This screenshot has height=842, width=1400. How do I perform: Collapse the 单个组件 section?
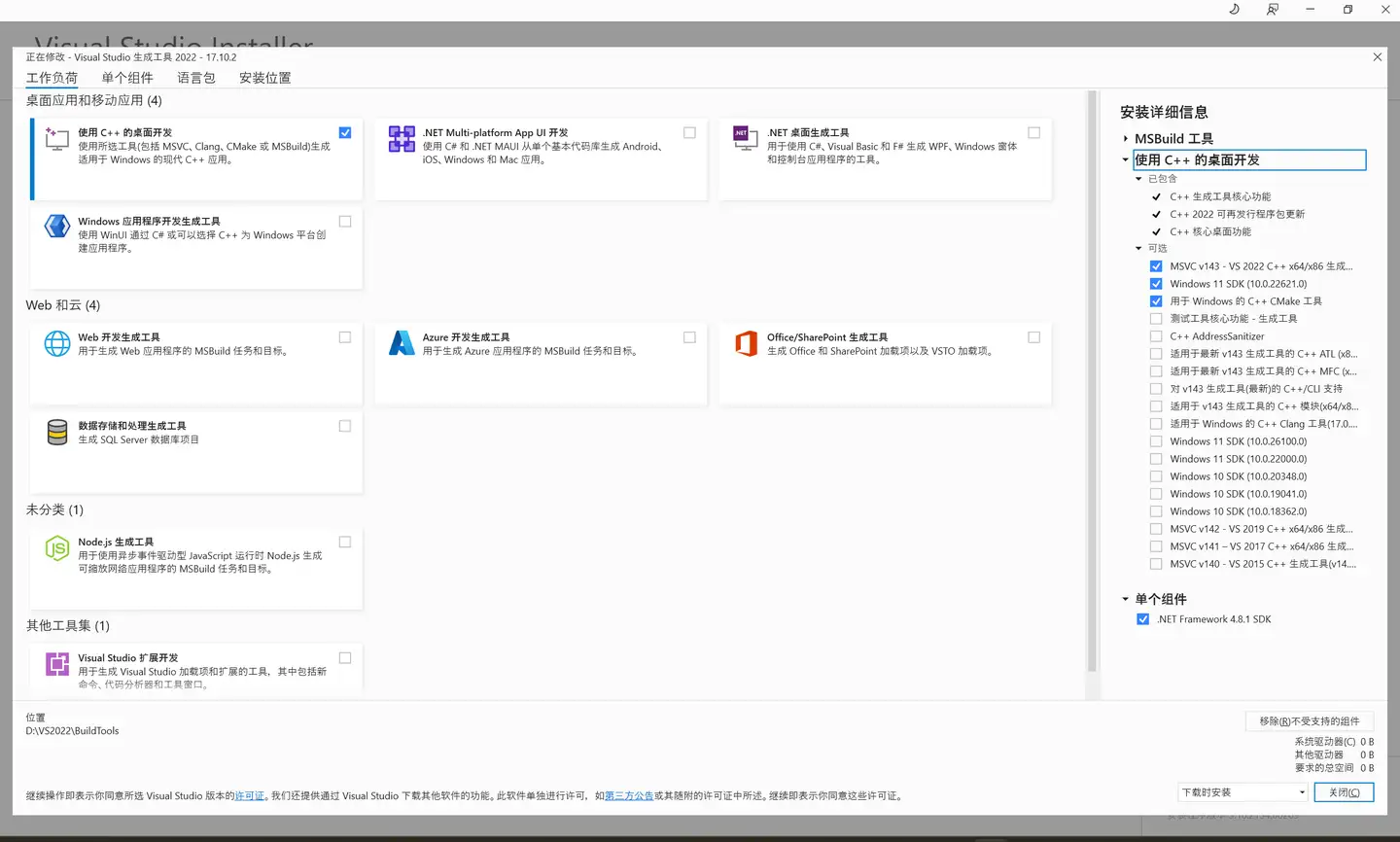[x=1126, y=599]
